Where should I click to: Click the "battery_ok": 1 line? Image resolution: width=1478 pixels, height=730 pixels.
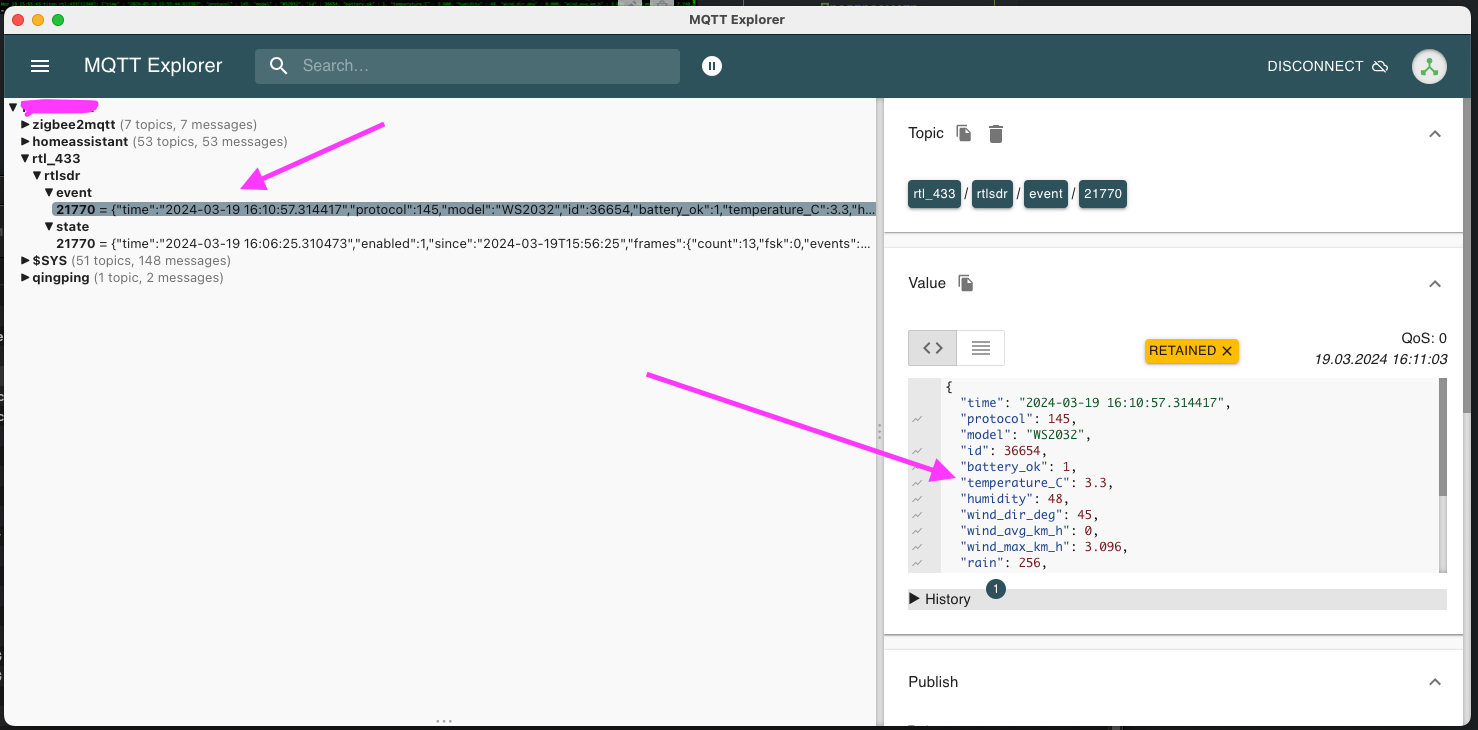tap(1017, 467)
